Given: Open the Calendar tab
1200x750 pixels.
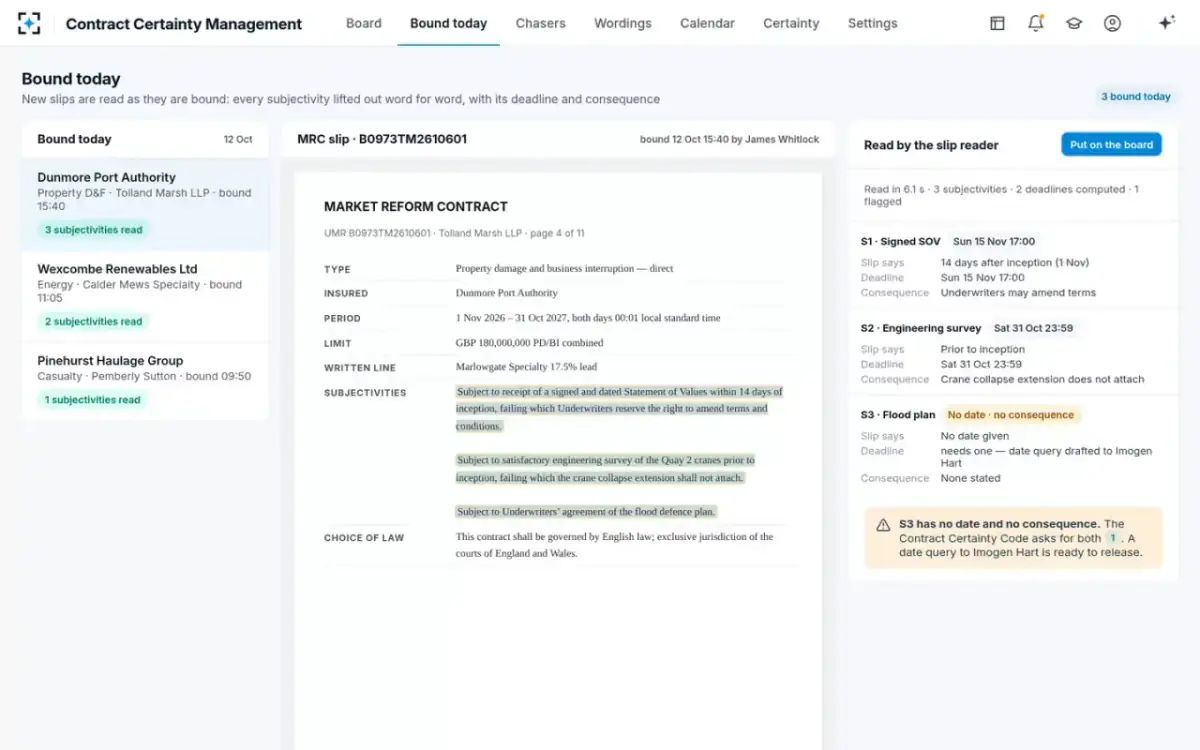Looking at the screenshot, I should pyautogui.click(x=707, y=23).
